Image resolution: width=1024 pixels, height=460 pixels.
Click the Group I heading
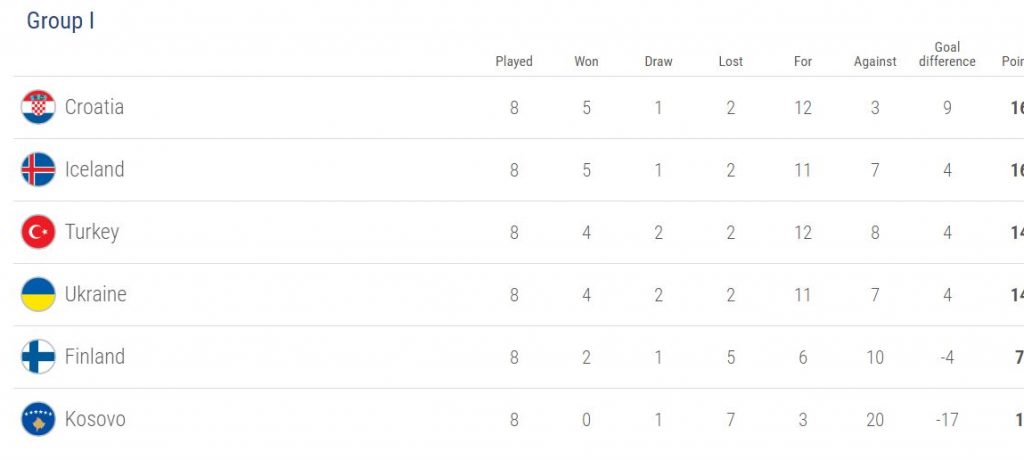pos(61,21)
